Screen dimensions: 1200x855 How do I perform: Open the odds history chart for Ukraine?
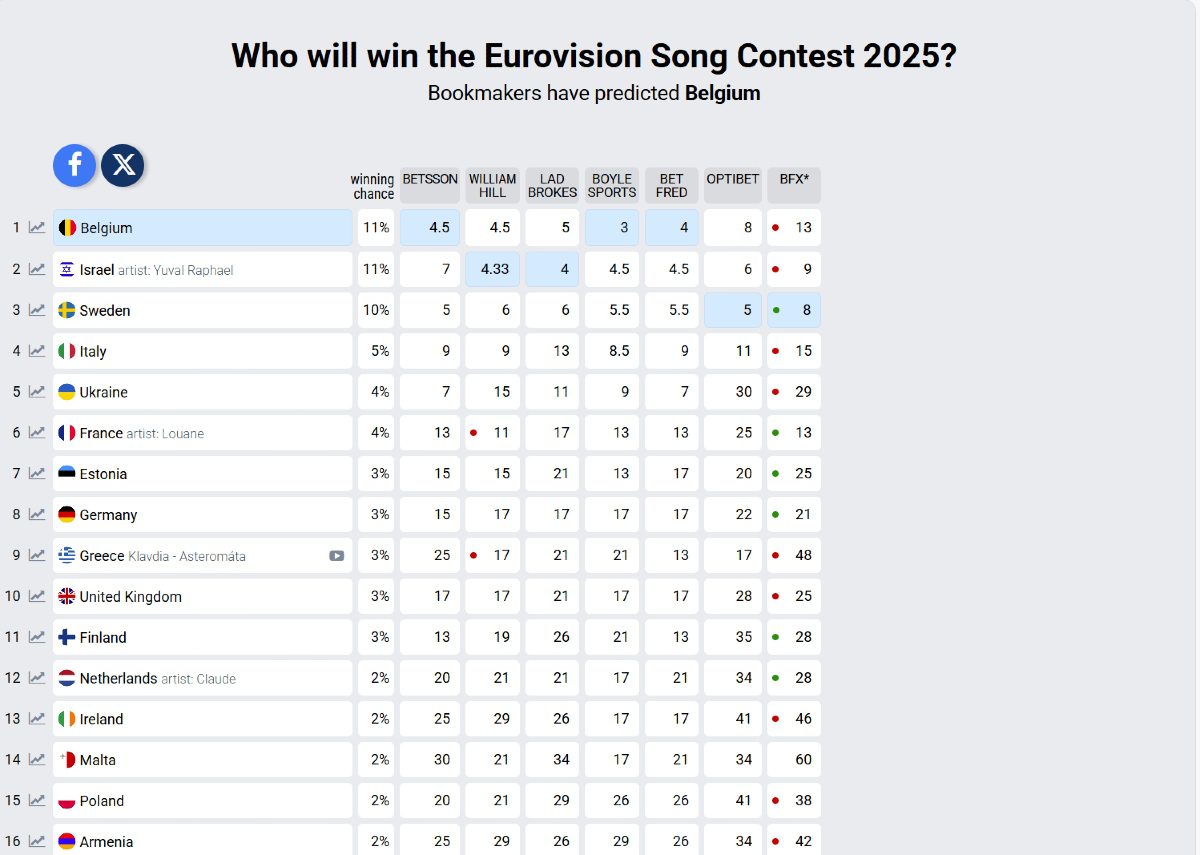pos(36,391)
